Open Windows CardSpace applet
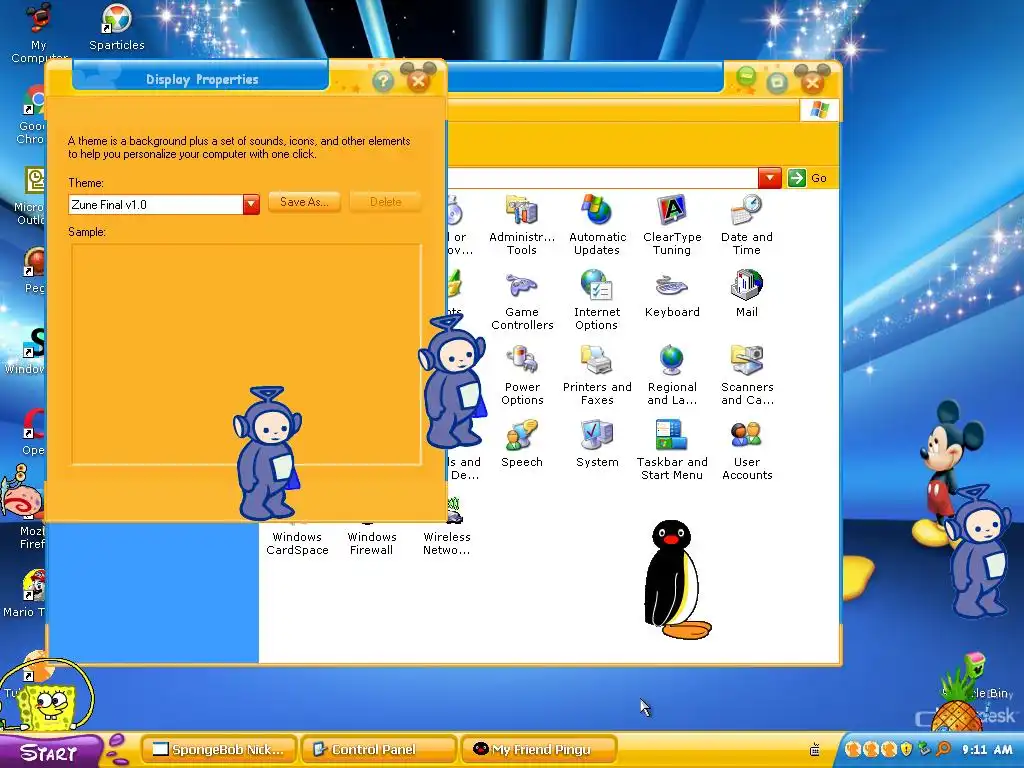The height and width of the screenshot is (768, 1024). coord(297,542)
